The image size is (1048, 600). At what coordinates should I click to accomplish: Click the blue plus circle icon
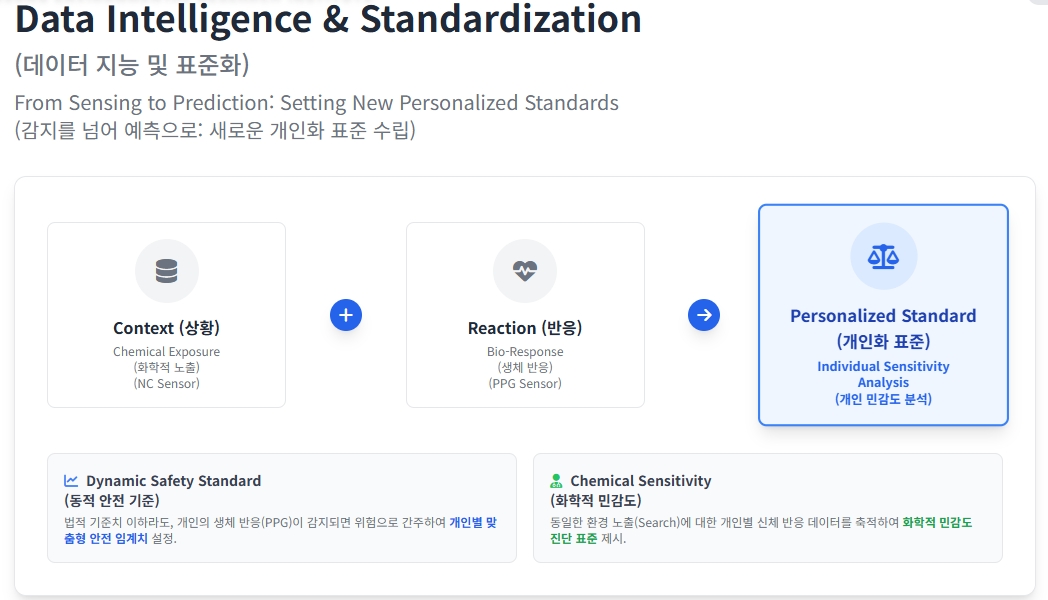pos(346,315)
